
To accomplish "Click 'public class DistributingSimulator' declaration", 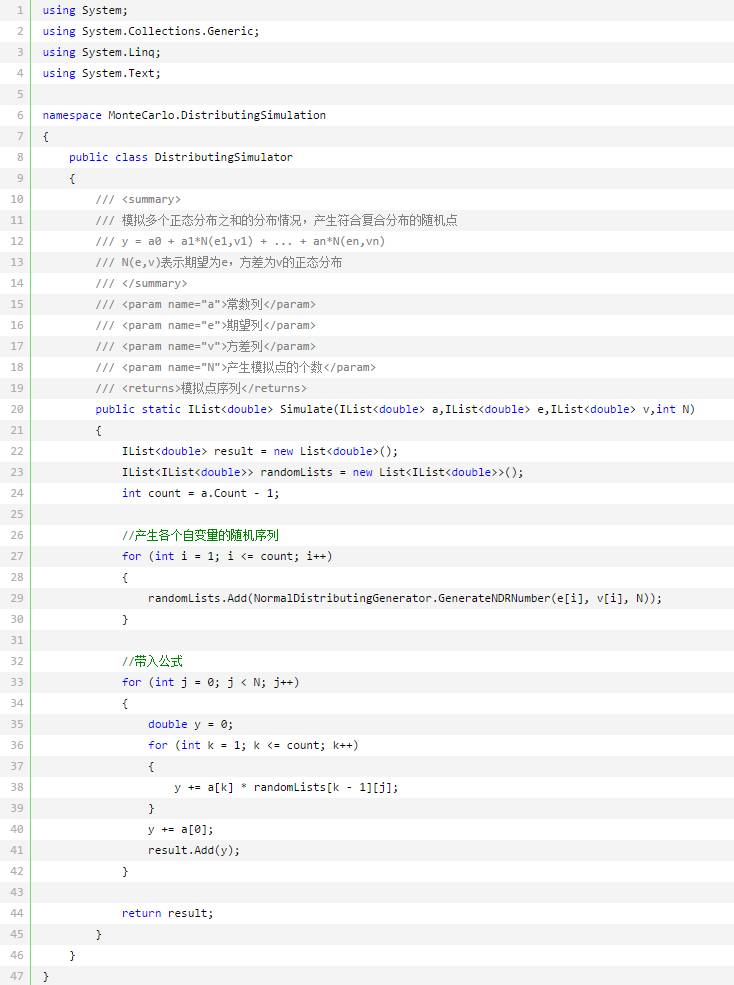I will pyautogui.click(x=181, y=157).
